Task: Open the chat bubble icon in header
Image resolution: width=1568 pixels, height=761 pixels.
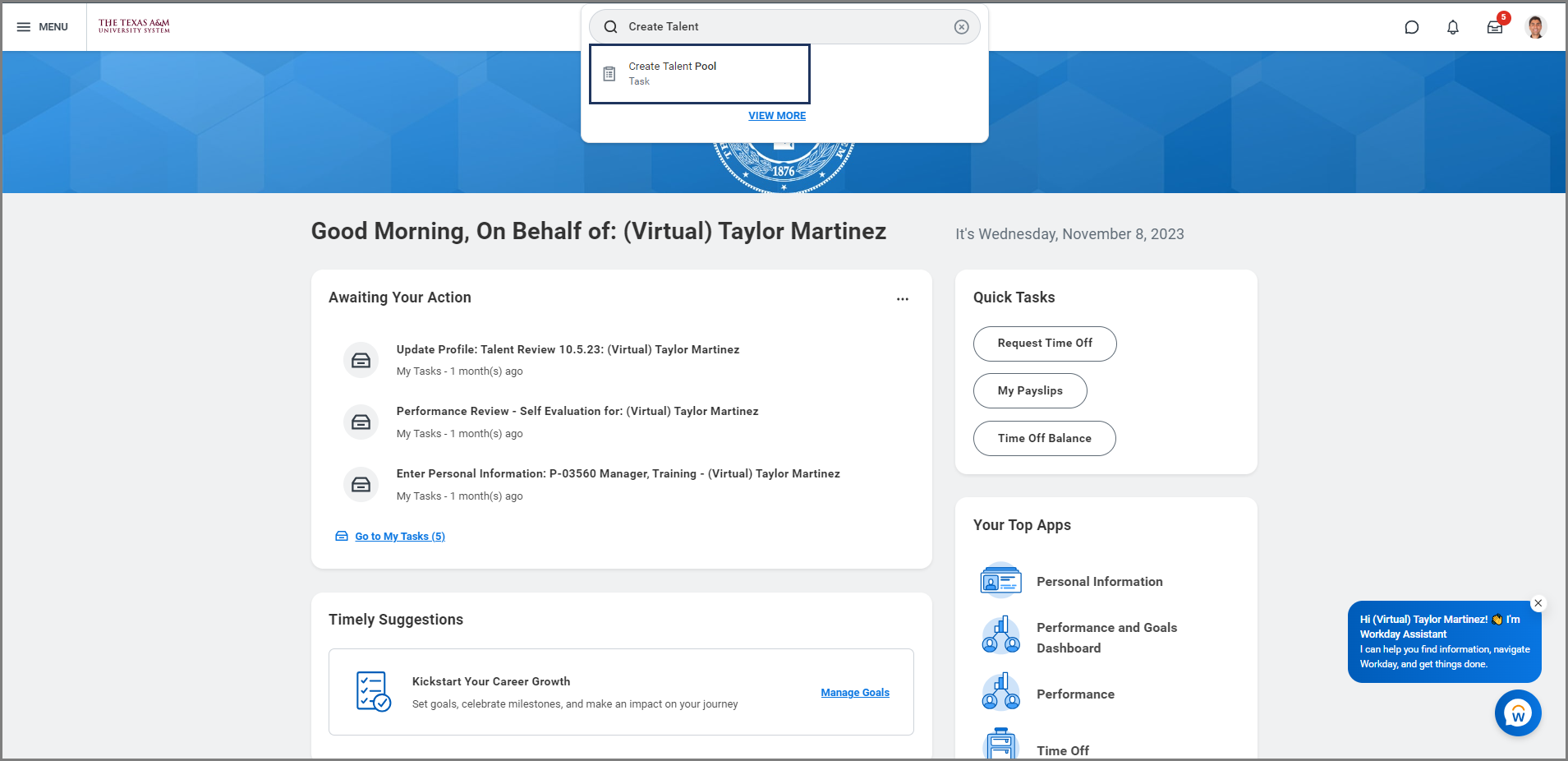Action: (1411, 27)
